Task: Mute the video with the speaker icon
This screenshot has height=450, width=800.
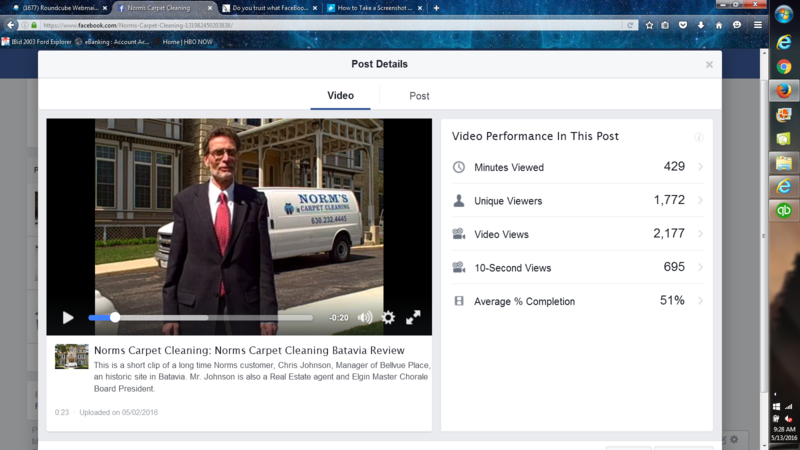Action: point(365,317)
